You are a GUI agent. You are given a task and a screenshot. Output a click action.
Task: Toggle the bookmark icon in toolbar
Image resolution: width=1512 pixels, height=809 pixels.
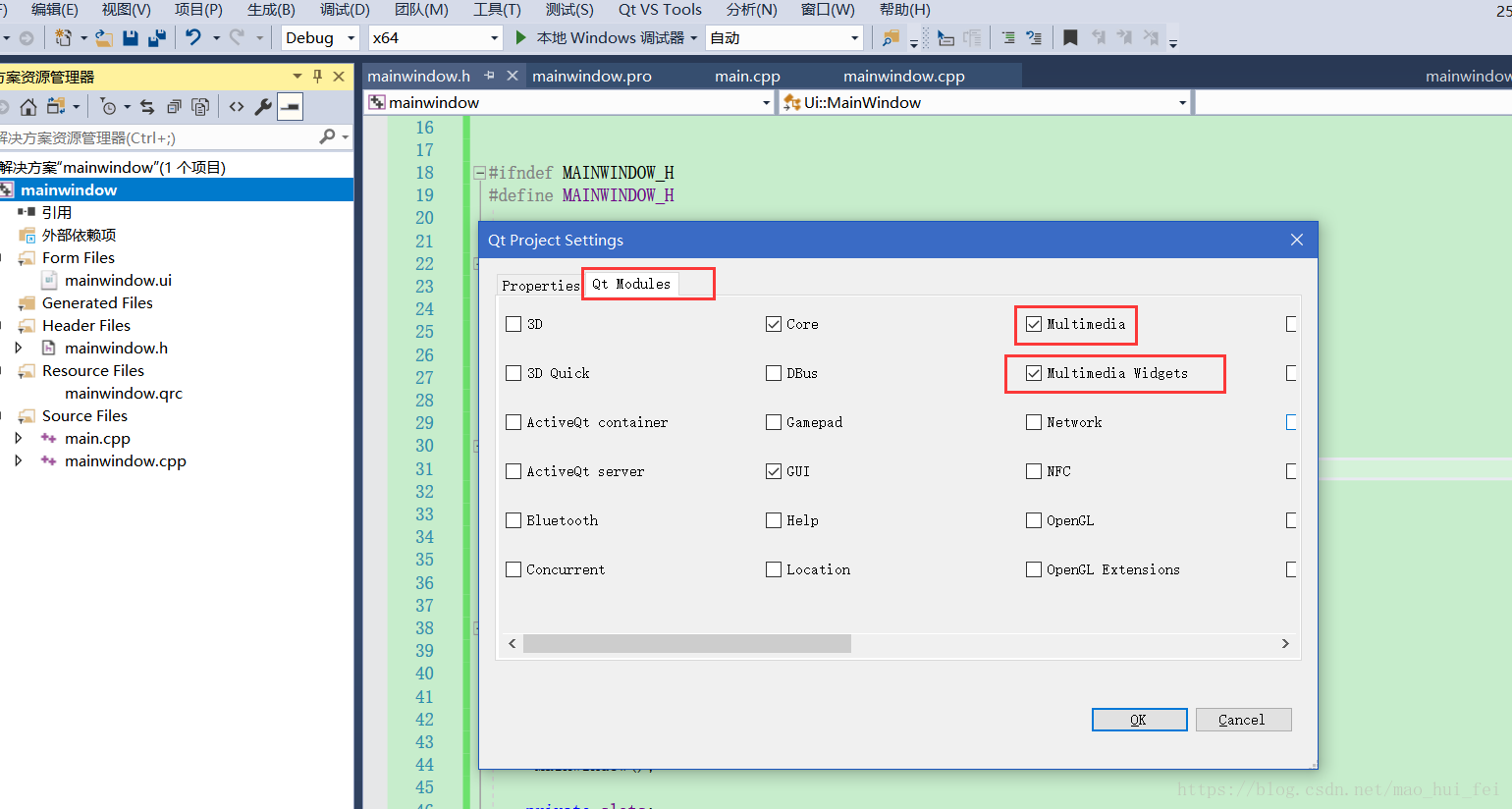pyautogui.click(x=1070, y=37)
